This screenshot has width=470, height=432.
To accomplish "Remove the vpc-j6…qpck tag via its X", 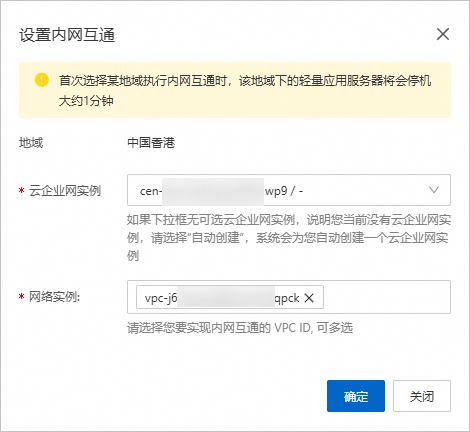I will pos(309,298).
